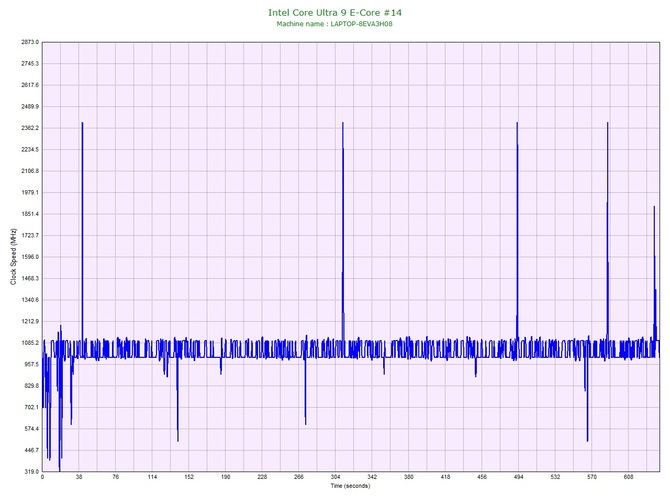Screen dimensions: 670x503
Task: Click the 1979.1 y-axis value
Action: point(30,192)
